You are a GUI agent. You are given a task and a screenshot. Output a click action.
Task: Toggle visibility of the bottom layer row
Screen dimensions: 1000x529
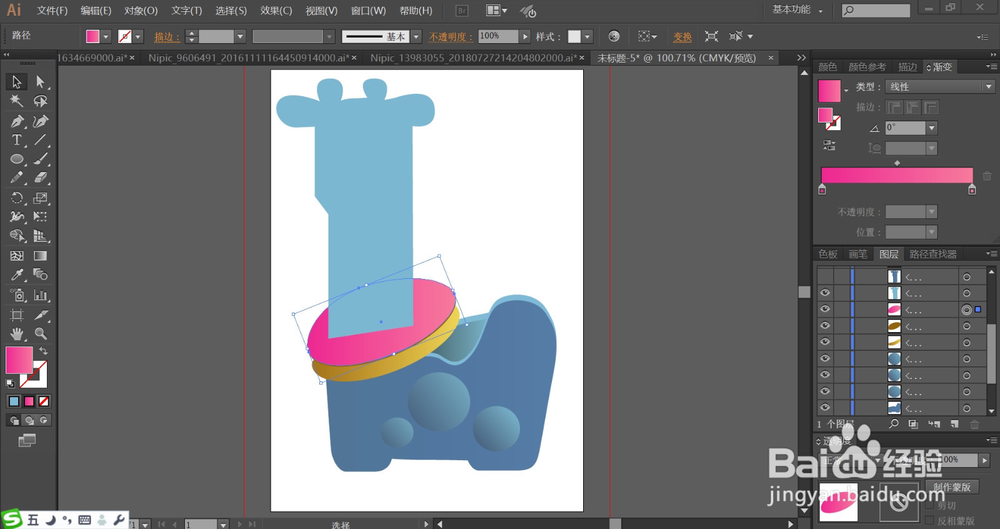point(825,407)
